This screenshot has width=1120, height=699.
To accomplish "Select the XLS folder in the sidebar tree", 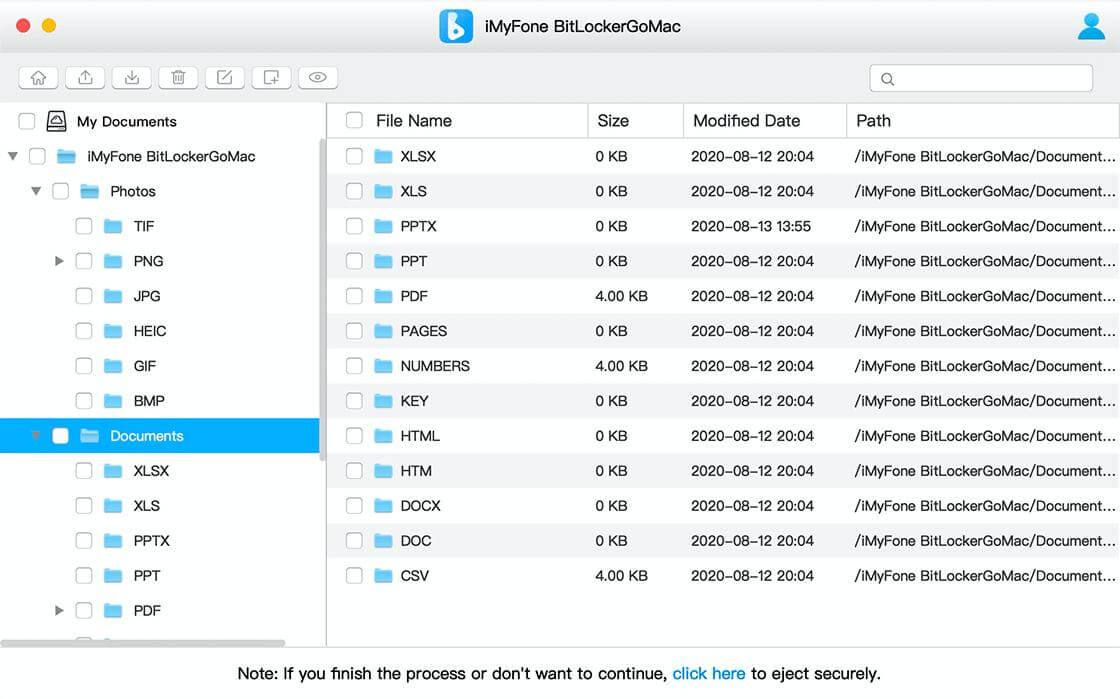I will (146, 506).
